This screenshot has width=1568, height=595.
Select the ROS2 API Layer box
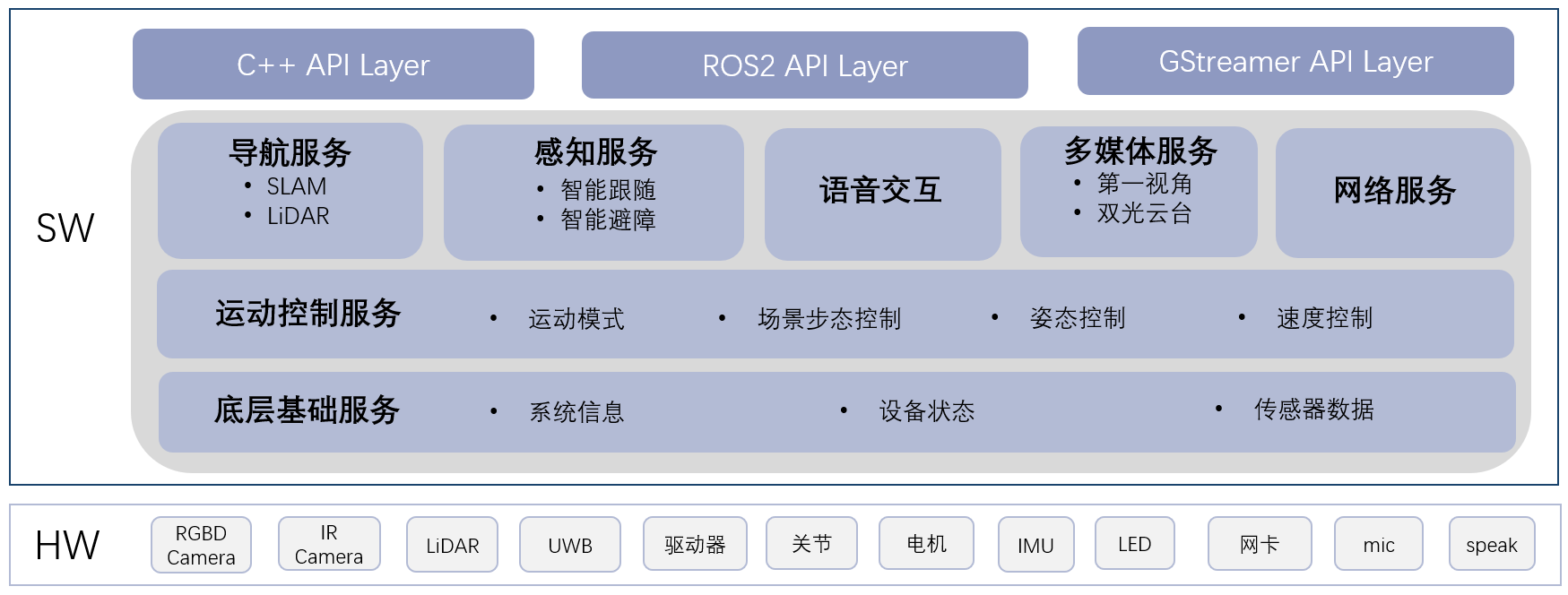point(804,65)
